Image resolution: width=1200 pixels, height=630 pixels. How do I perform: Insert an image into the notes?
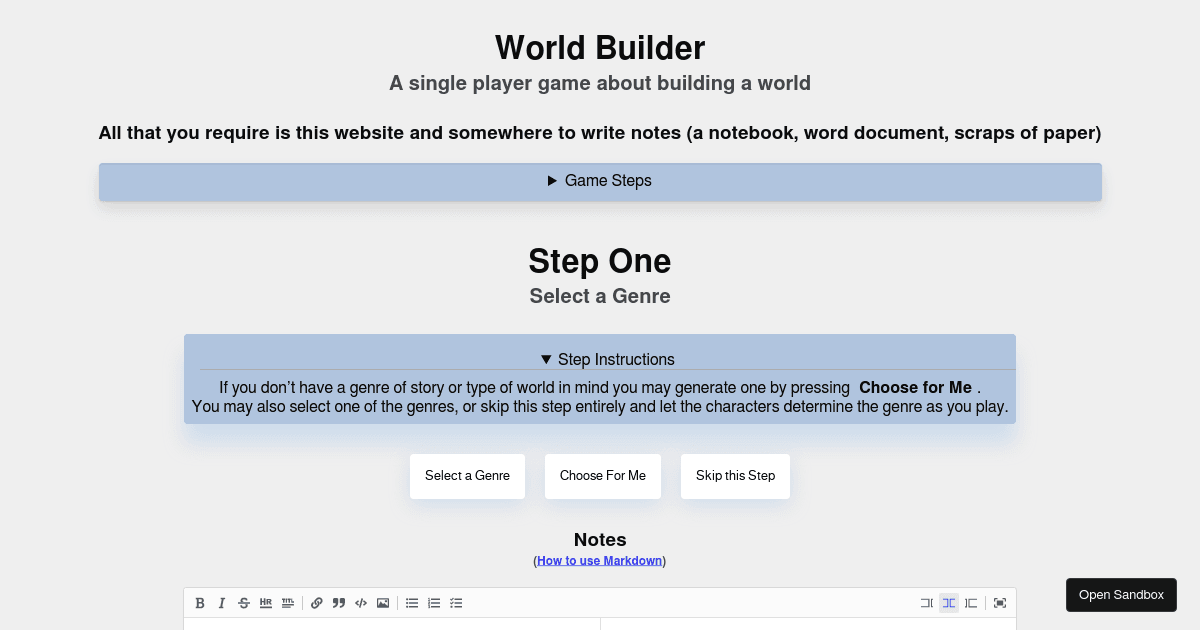point(382,603)
